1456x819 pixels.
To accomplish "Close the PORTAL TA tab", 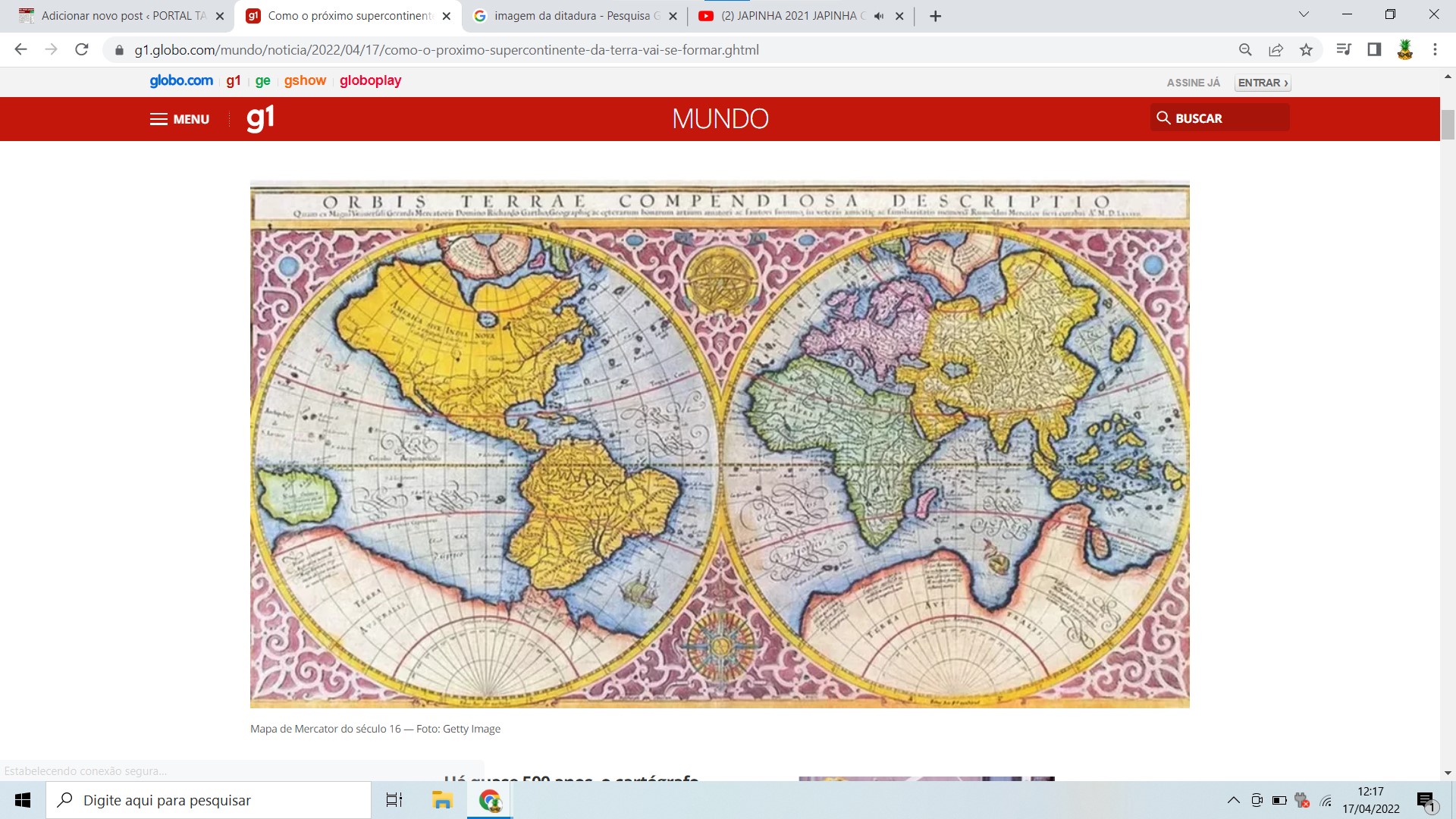I will [220, 16].
